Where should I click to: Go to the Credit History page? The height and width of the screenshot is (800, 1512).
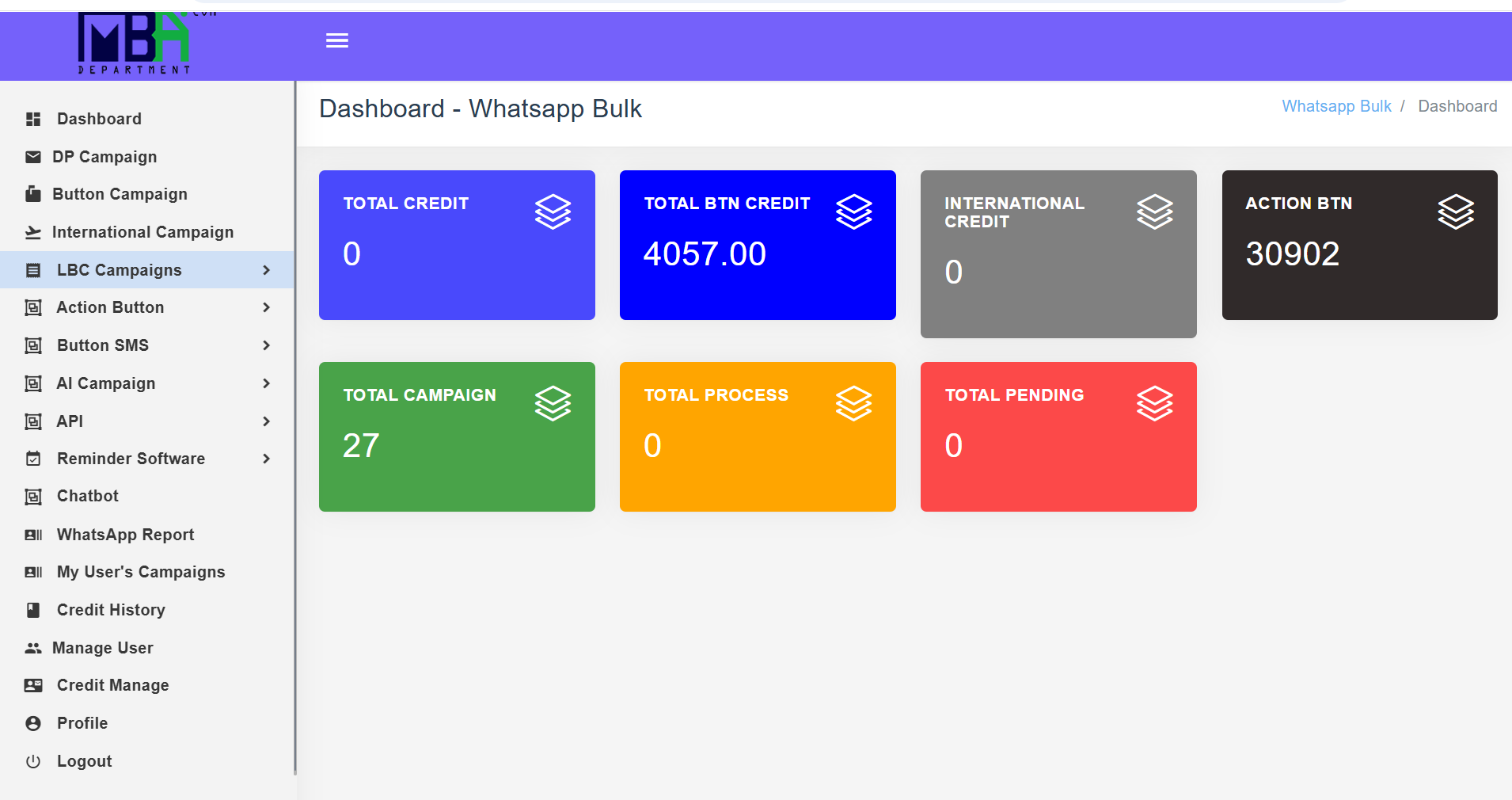tap(147, 610)
